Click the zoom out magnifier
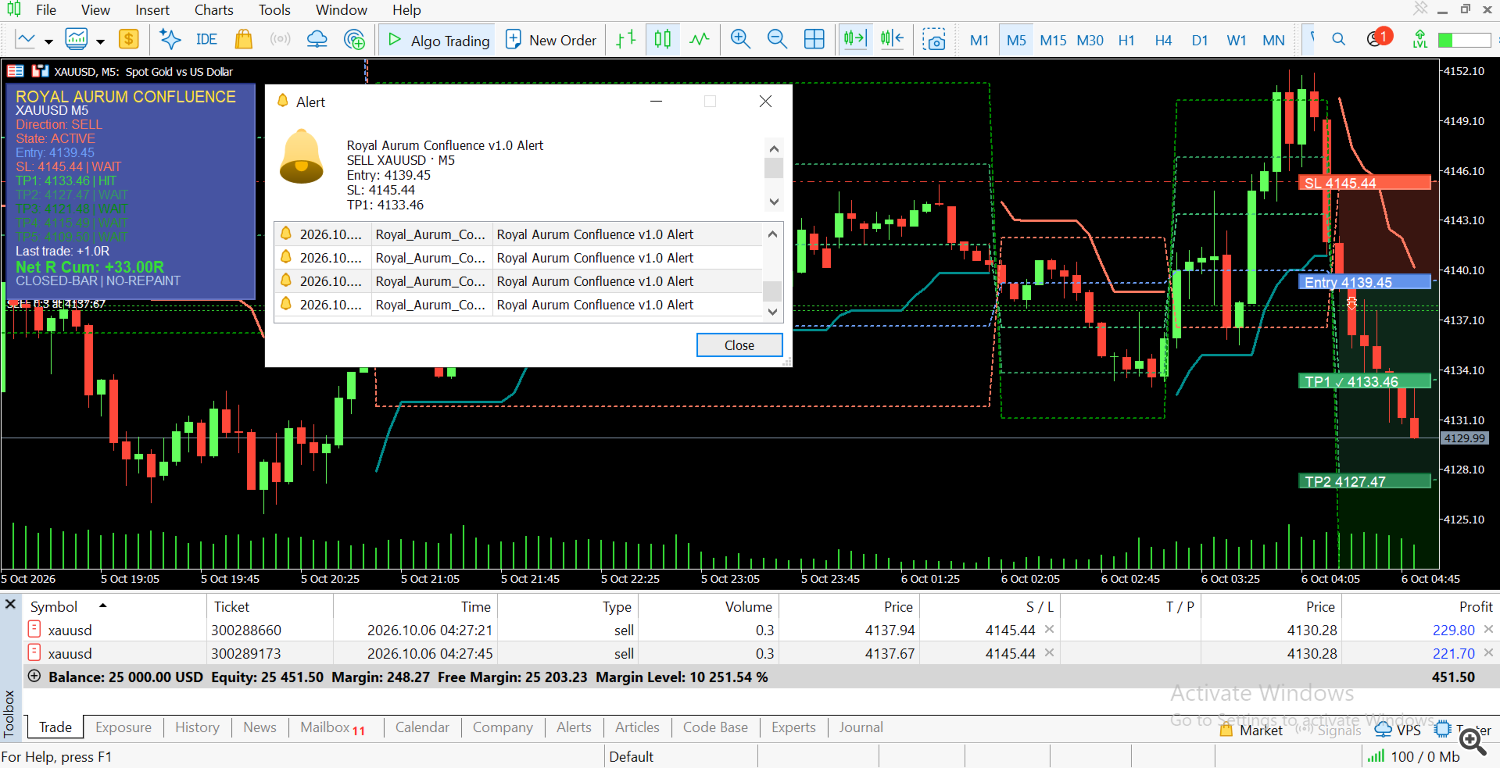The width and height of the screenshot is (1500, 768). click(777, 40)
